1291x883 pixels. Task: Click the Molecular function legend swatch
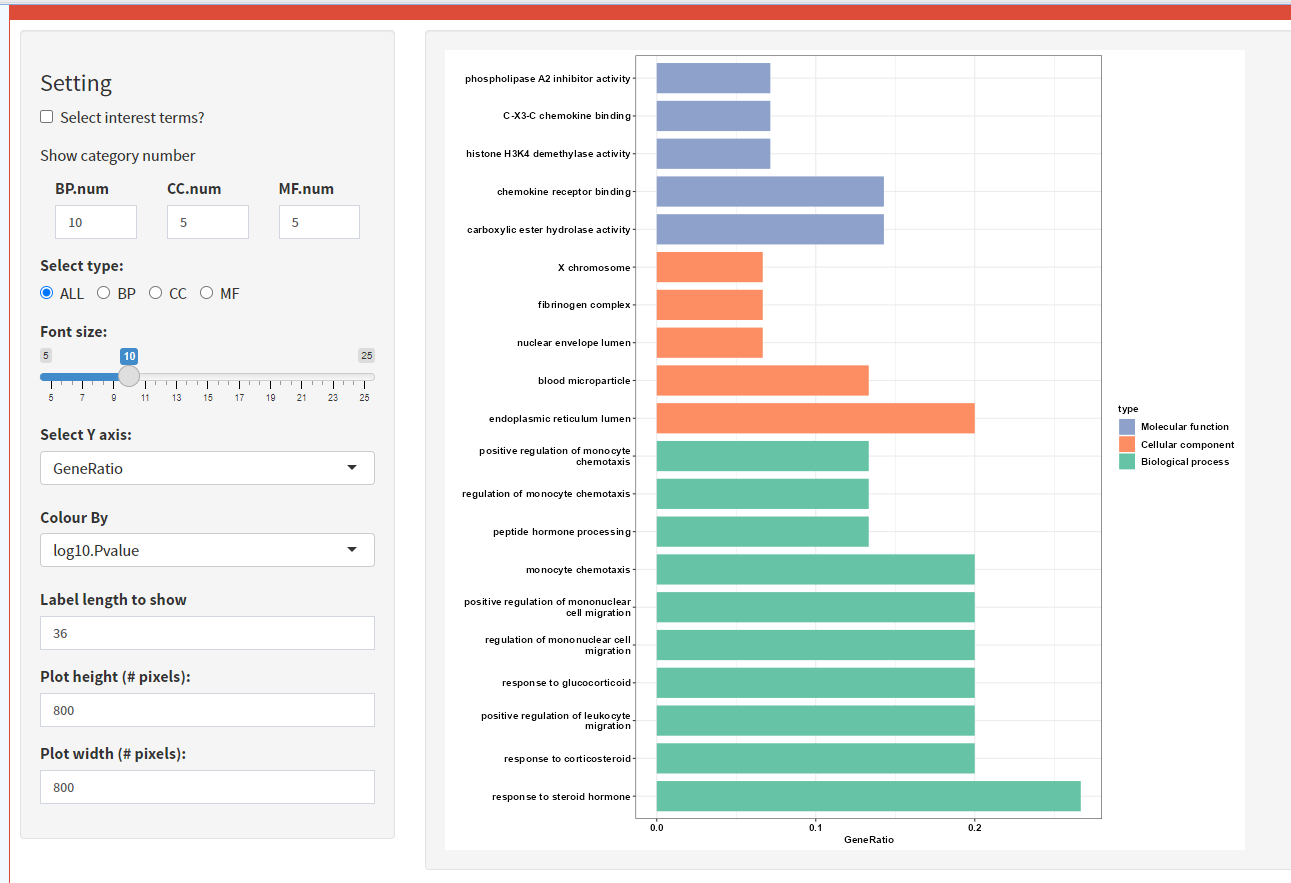pyautogui.click(x=1127, y=427)
